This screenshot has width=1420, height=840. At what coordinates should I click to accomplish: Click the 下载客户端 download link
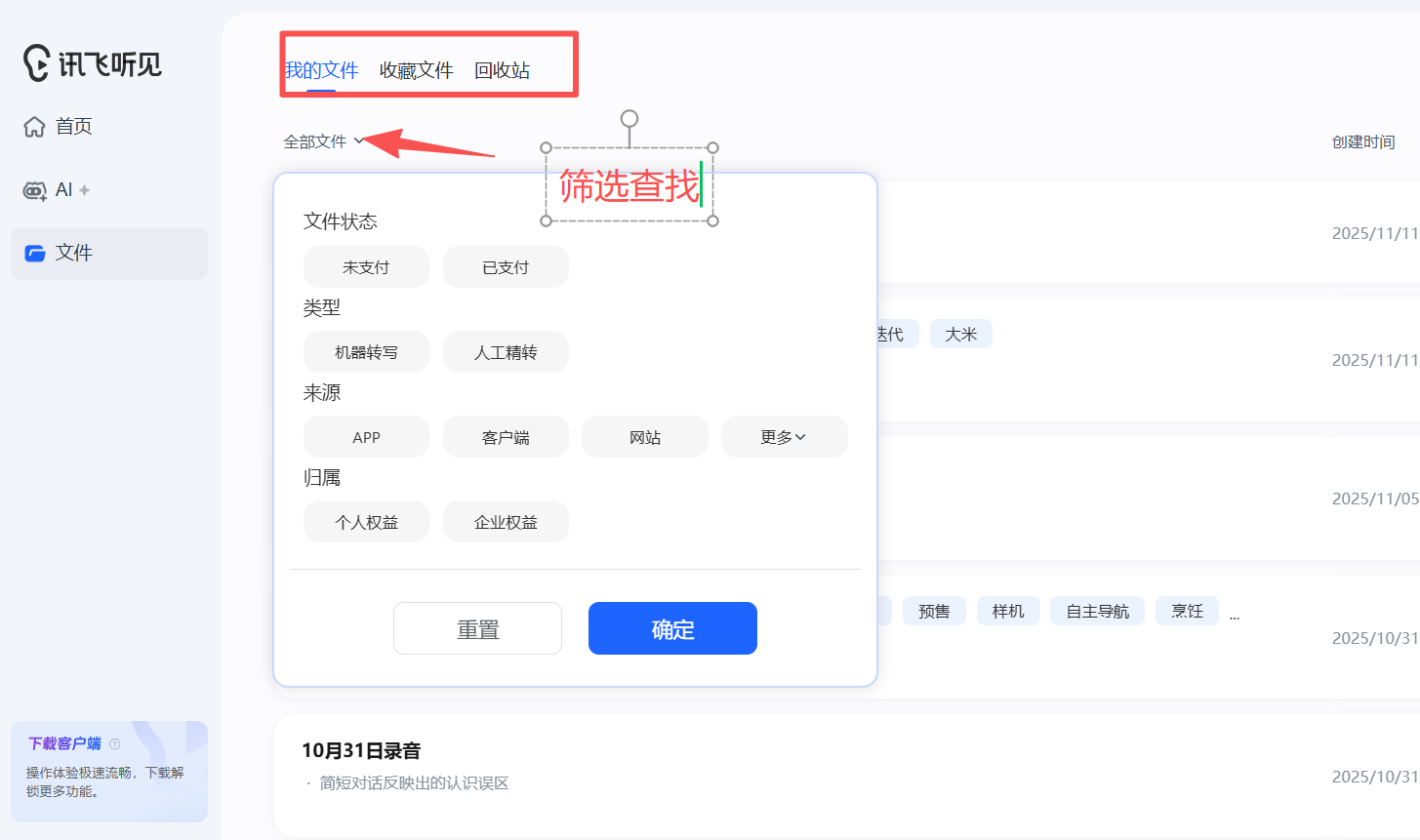(64, 743)
